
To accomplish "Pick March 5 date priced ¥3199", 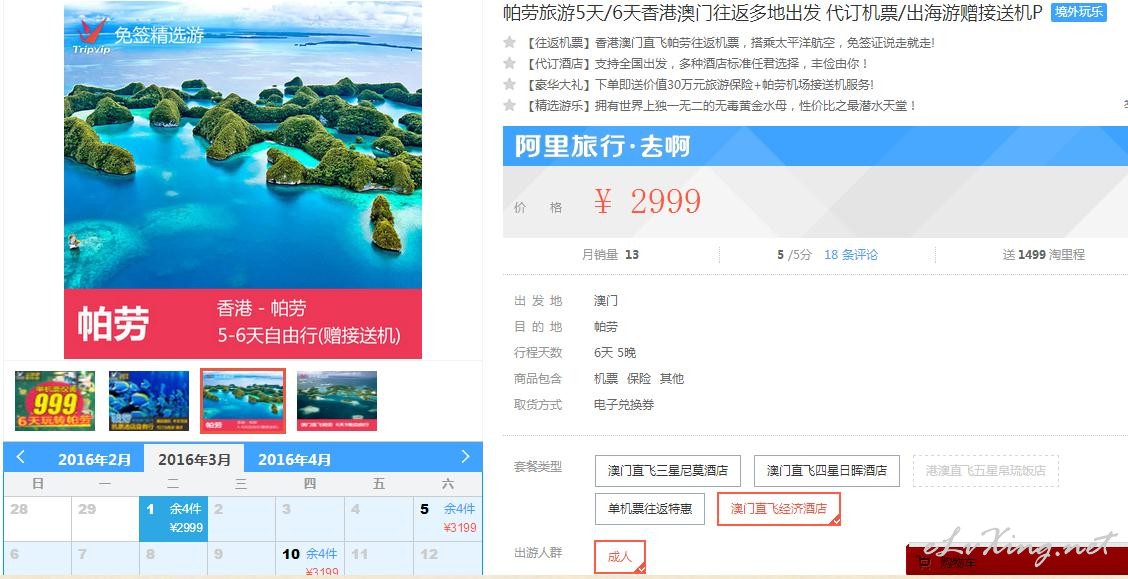I will (447, 519).
